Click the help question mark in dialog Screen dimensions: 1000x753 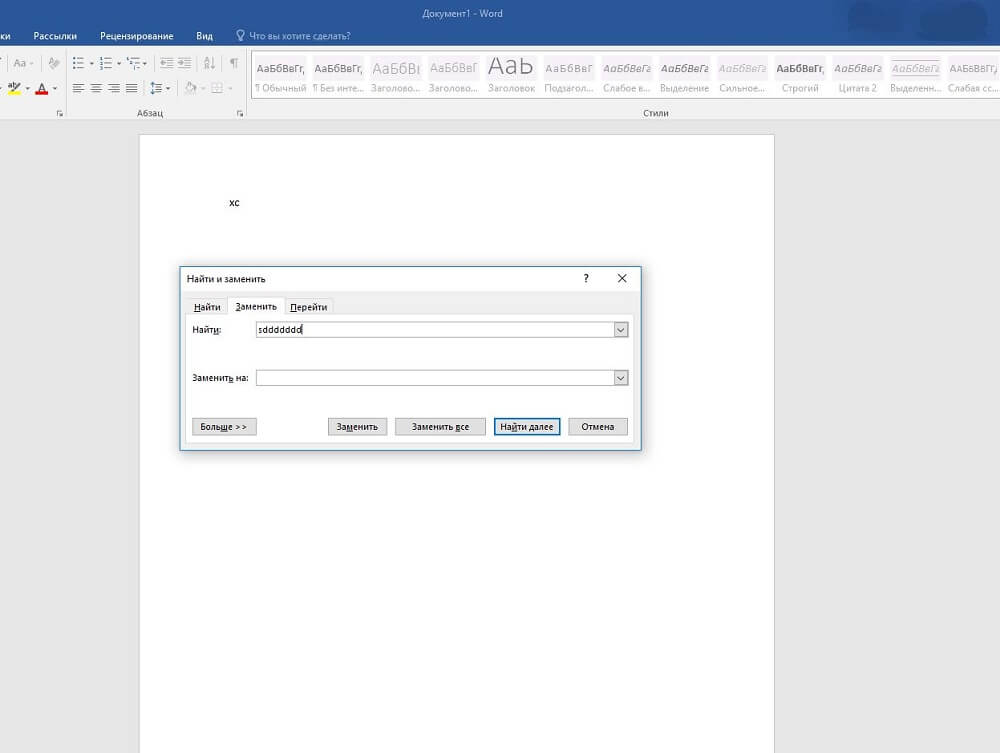pyautogui.click(x=586, y=279)
